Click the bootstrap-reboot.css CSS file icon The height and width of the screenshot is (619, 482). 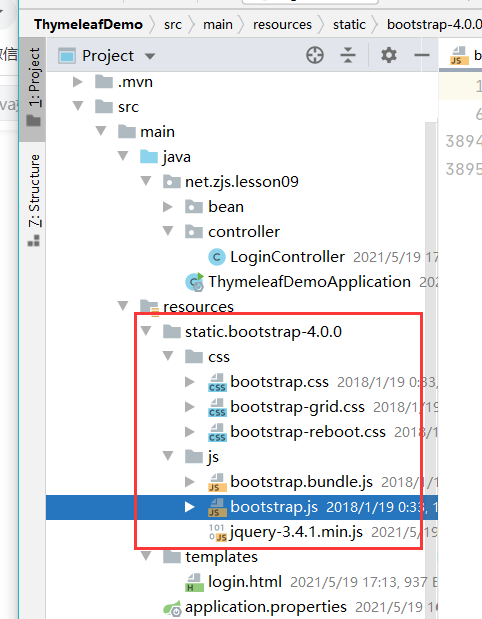tap(217, 433)
